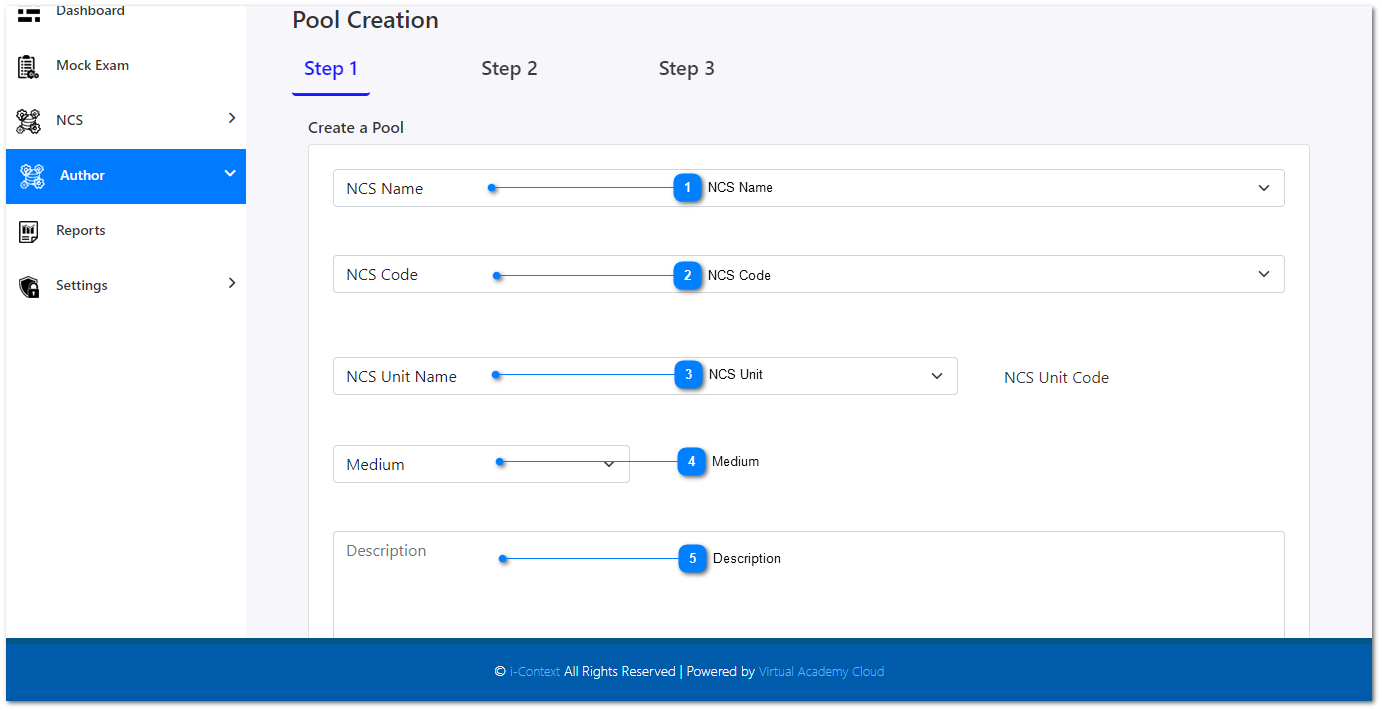
Task: Open the NCS Code dropdown
Action: 1263,274
